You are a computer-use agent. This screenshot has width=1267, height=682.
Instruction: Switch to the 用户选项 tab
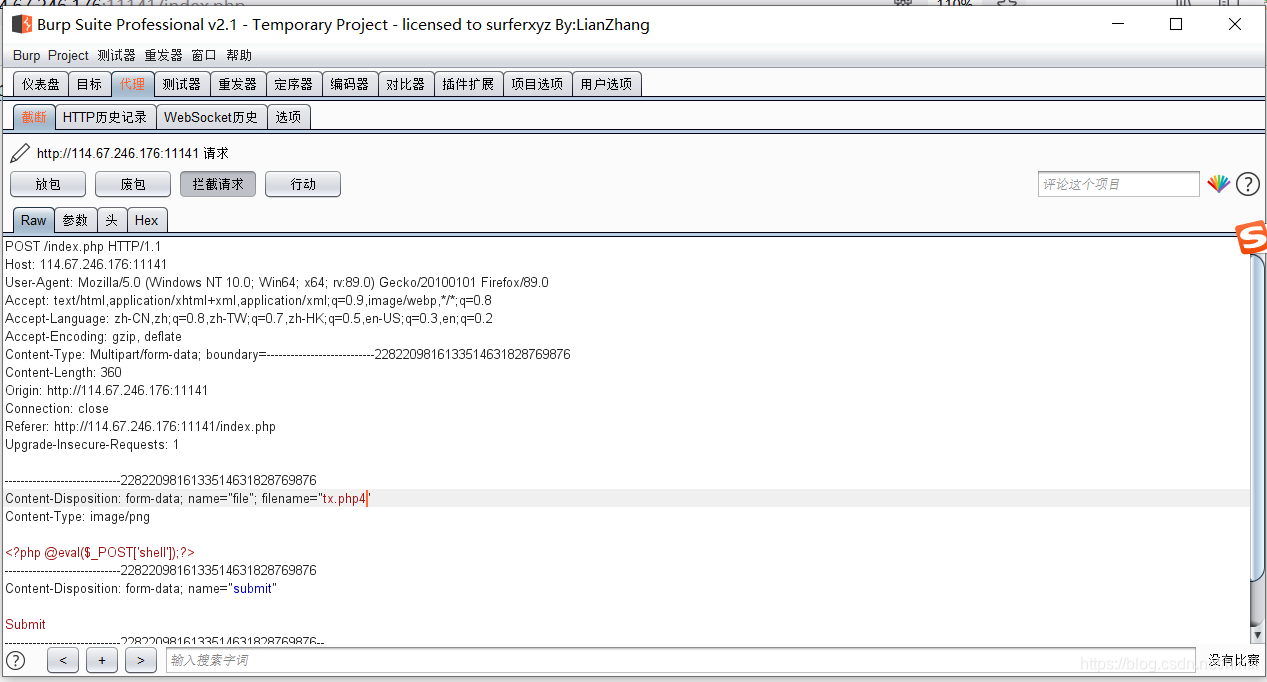pyautogui.click(x=606, y=85)
